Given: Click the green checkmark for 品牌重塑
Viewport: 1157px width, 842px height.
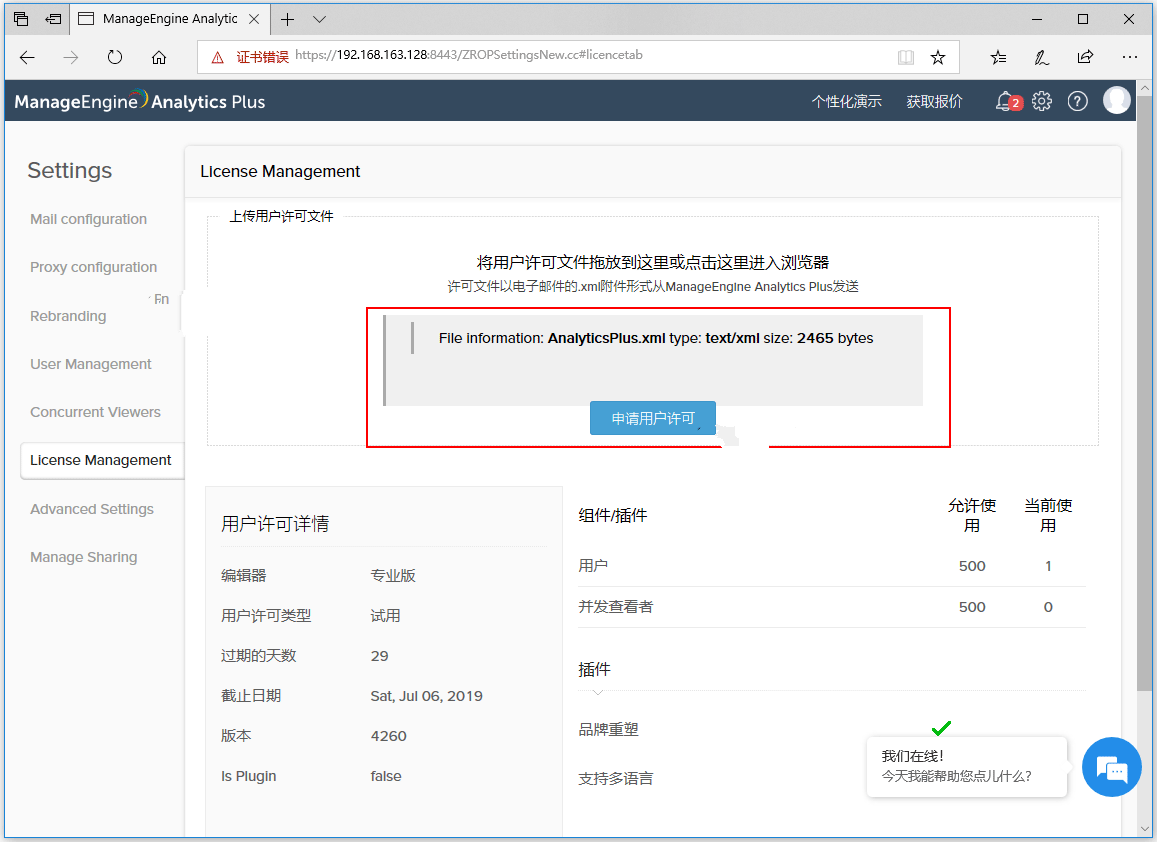Looking at the screenshot, I should pyautogui.click(x=941, y=728).
